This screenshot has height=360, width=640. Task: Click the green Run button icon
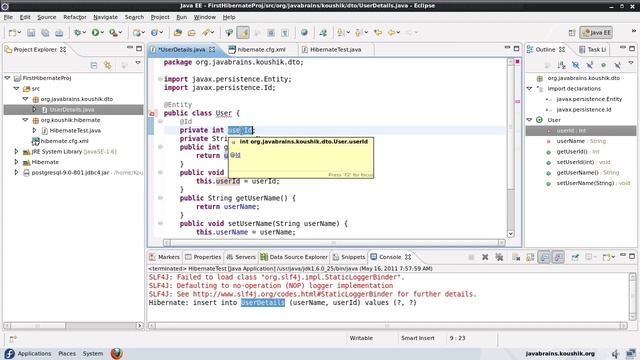coord(95,33)
